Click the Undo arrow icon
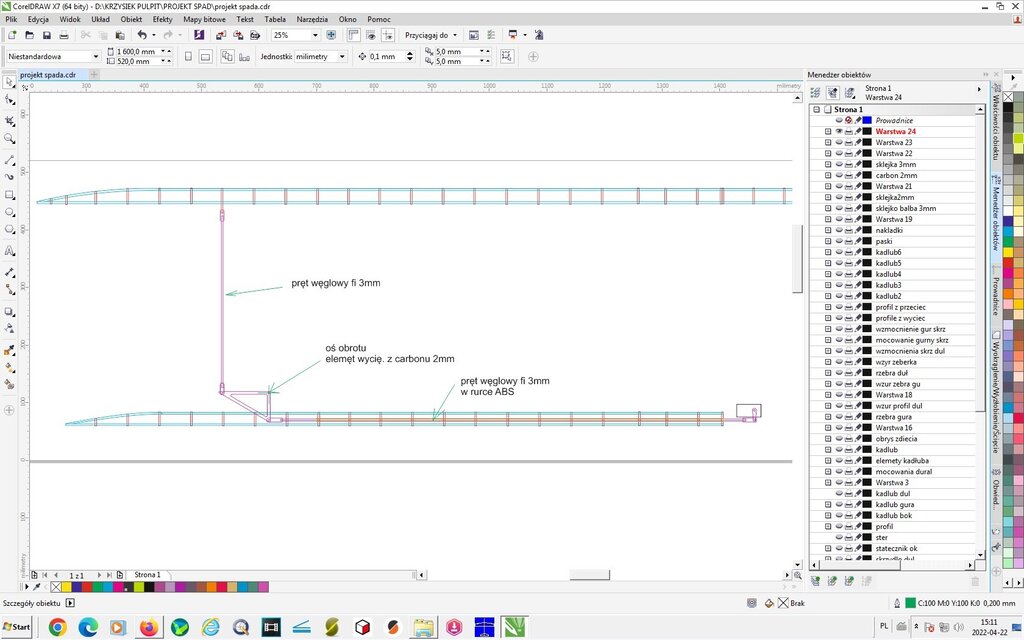 142,35
